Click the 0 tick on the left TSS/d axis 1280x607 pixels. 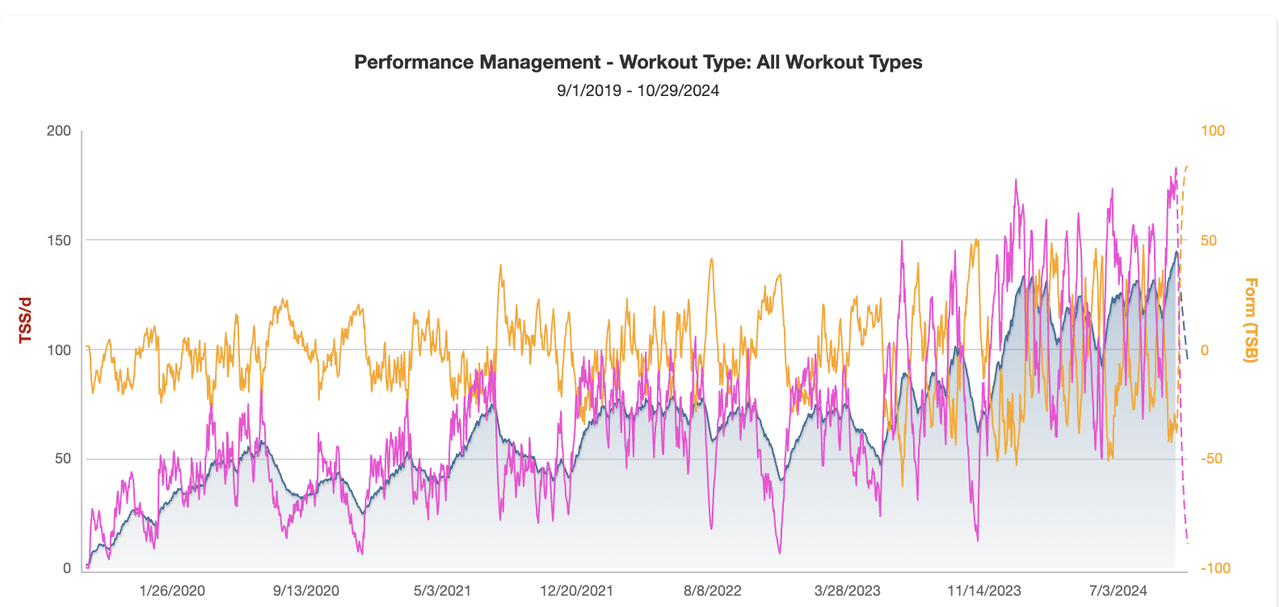point(68,568)
